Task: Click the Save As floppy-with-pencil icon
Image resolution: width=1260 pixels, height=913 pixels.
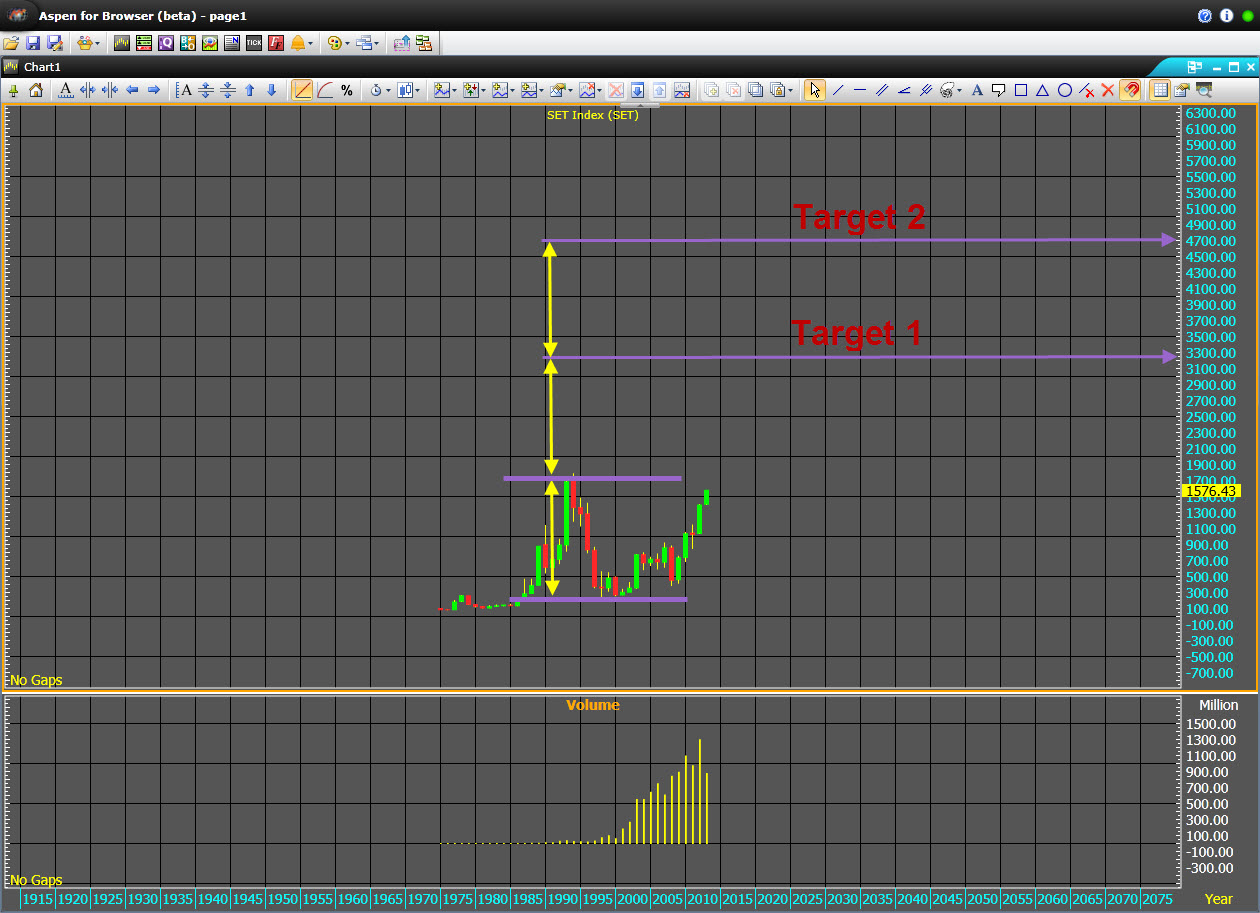Action: click(x=55, y=43)
